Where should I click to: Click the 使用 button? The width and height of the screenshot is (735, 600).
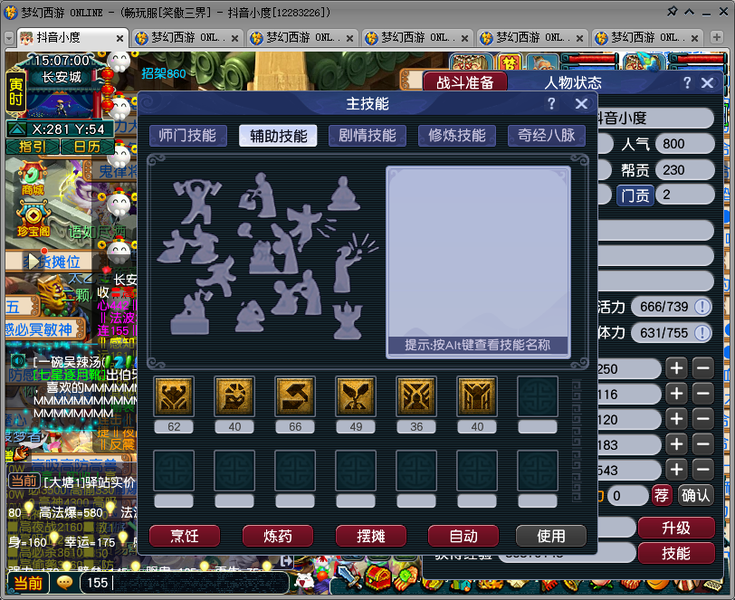(551, 536)
